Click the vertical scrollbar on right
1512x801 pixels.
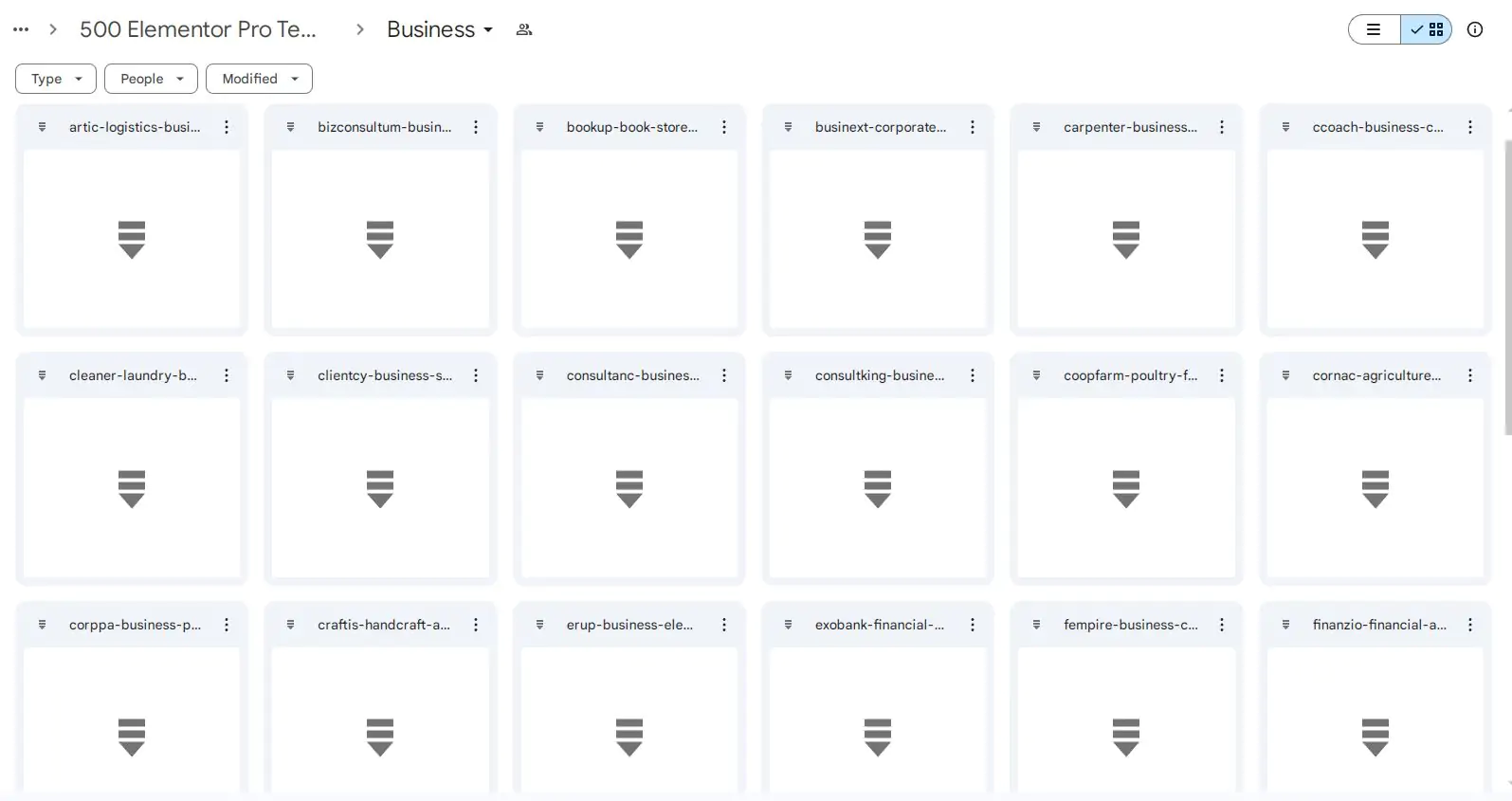click(1506, 284)
